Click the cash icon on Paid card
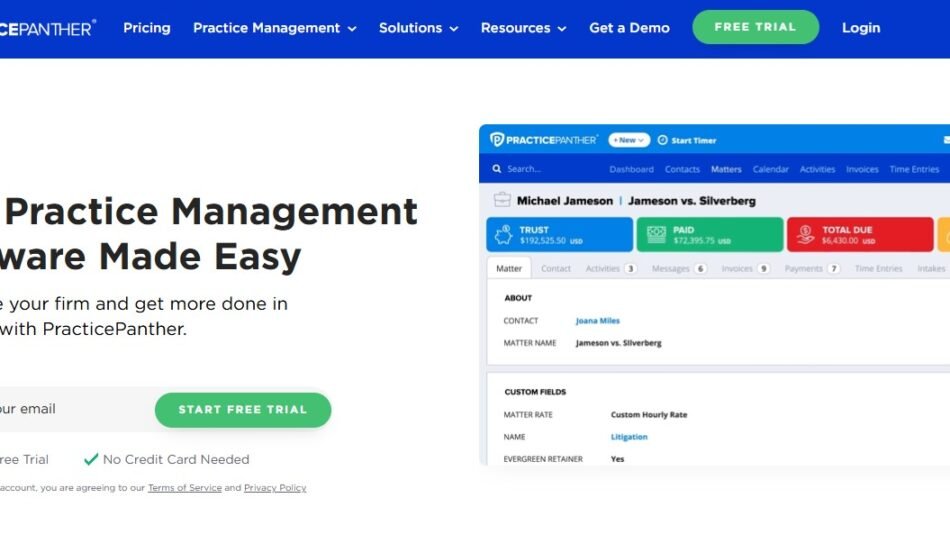Image resolution: width=950 pixels, height=534 pixels. pyautogui.click(x=656, y=235)
